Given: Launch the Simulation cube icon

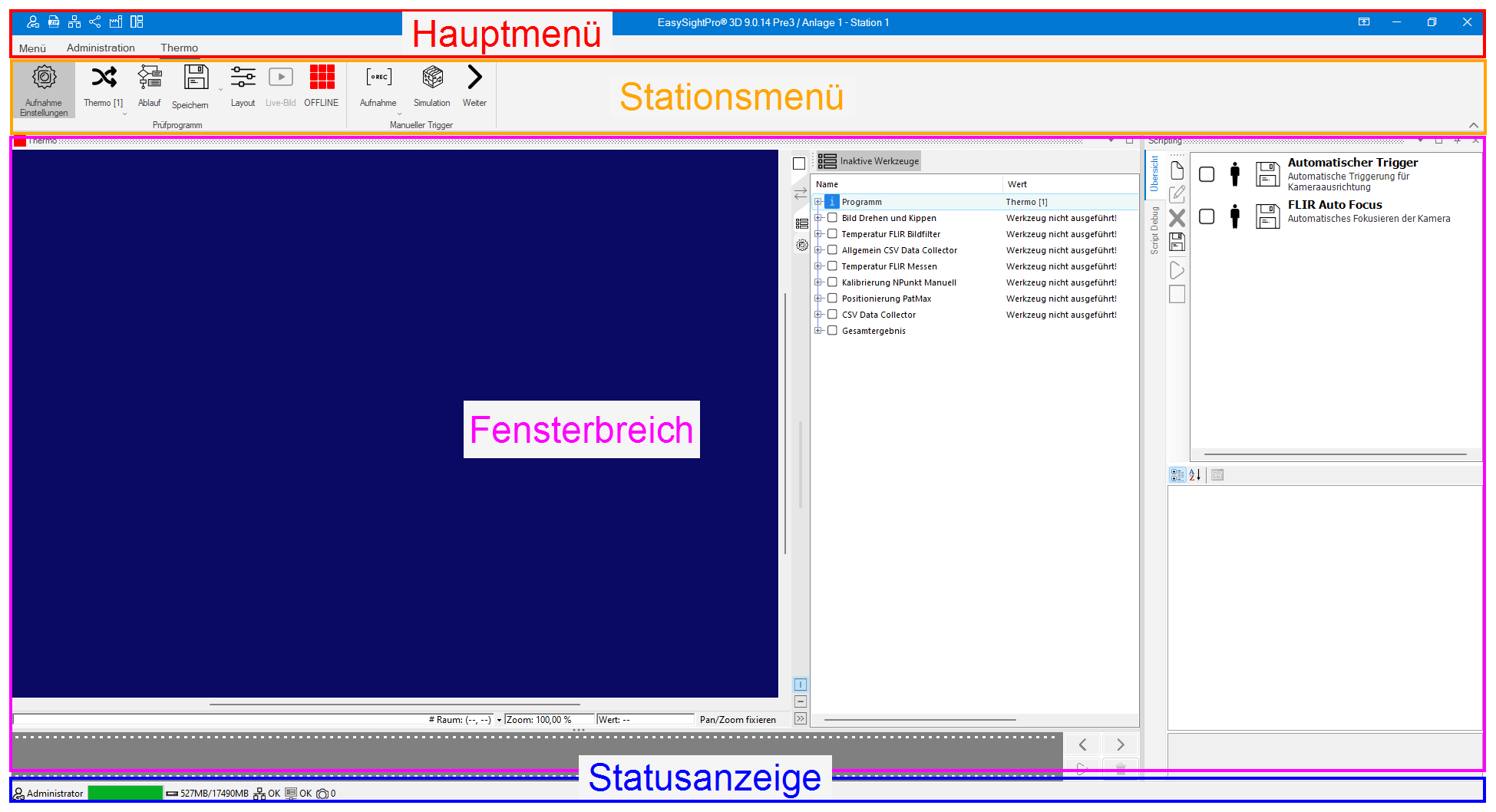Looking at the screenshot, I should pos(432,78).
